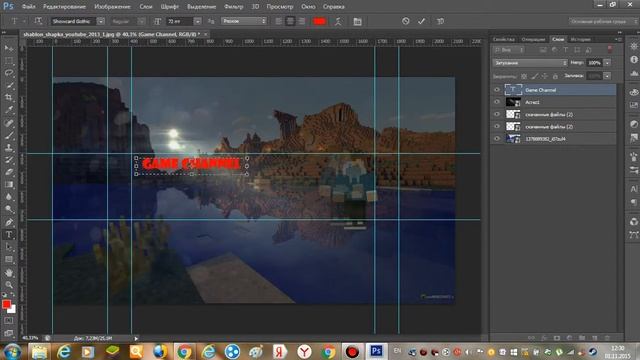
Task: Lock transparent pixels on layer
Action: coord(524,76)
